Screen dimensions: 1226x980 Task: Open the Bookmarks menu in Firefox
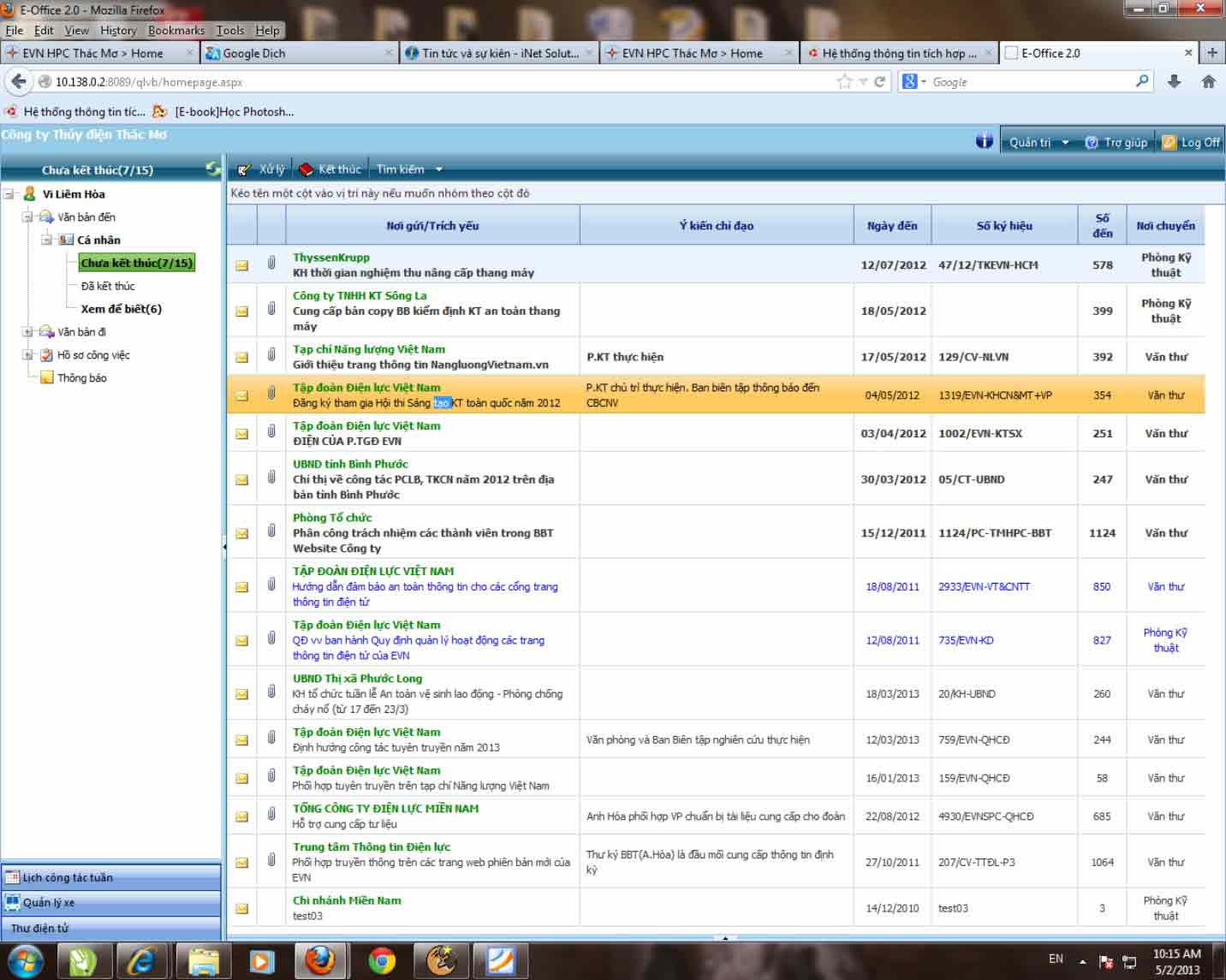click(x=176, y=30)
